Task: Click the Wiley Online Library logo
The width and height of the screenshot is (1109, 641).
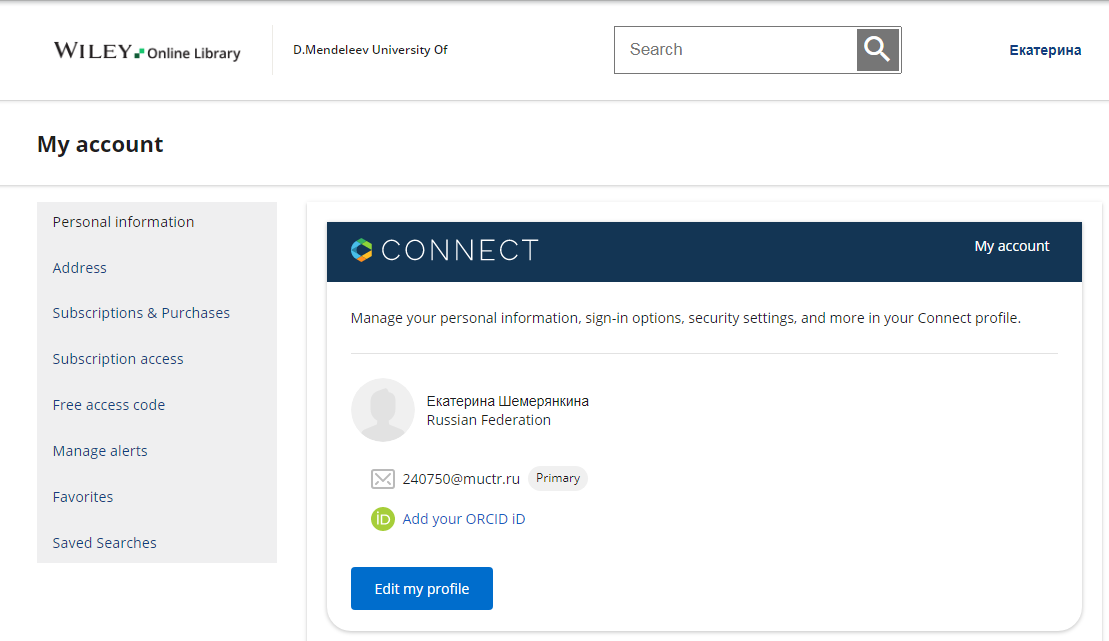Action: (147, 51)
